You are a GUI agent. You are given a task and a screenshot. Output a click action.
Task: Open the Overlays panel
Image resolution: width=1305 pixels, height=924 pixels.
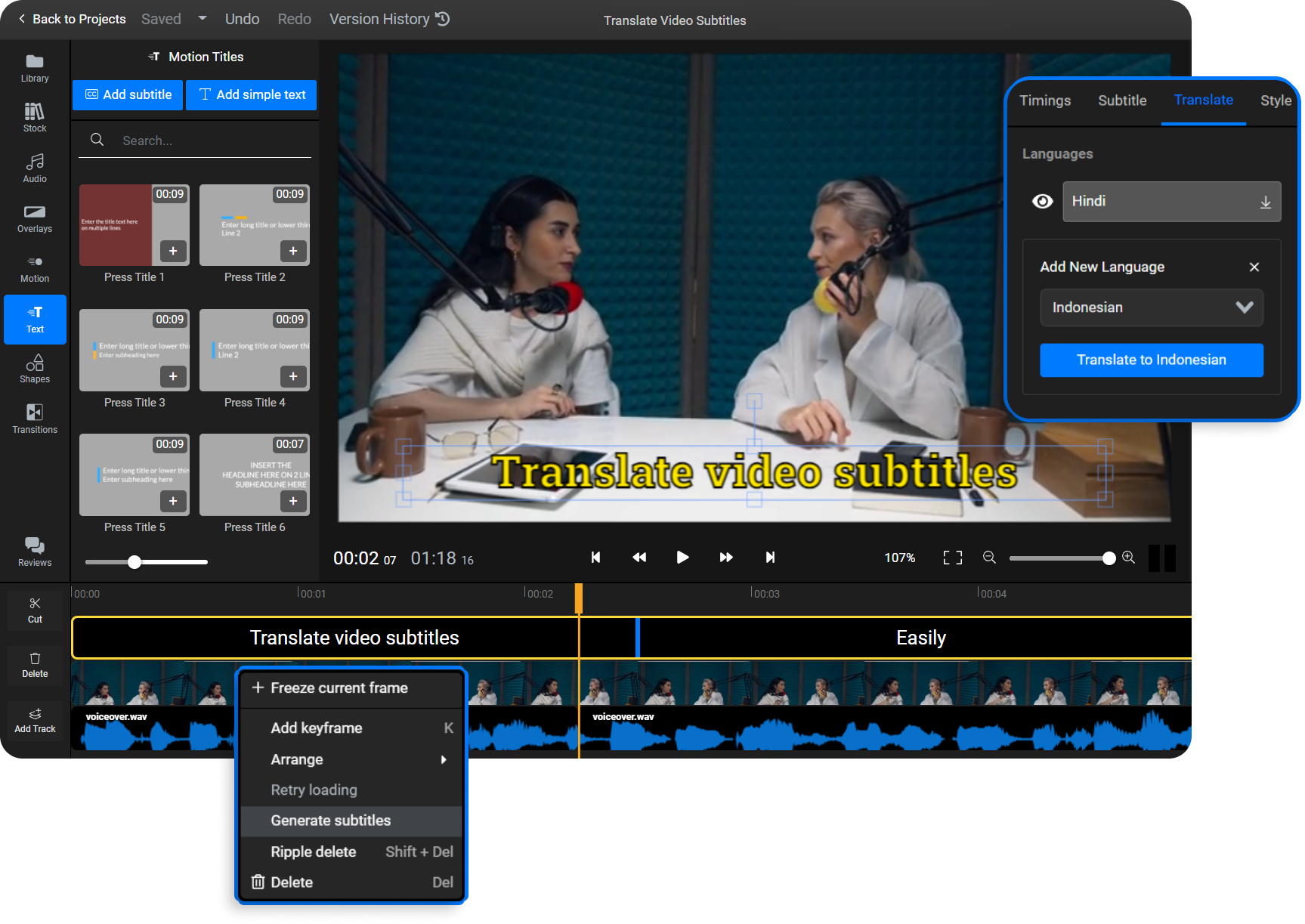[x=34, y=218]
